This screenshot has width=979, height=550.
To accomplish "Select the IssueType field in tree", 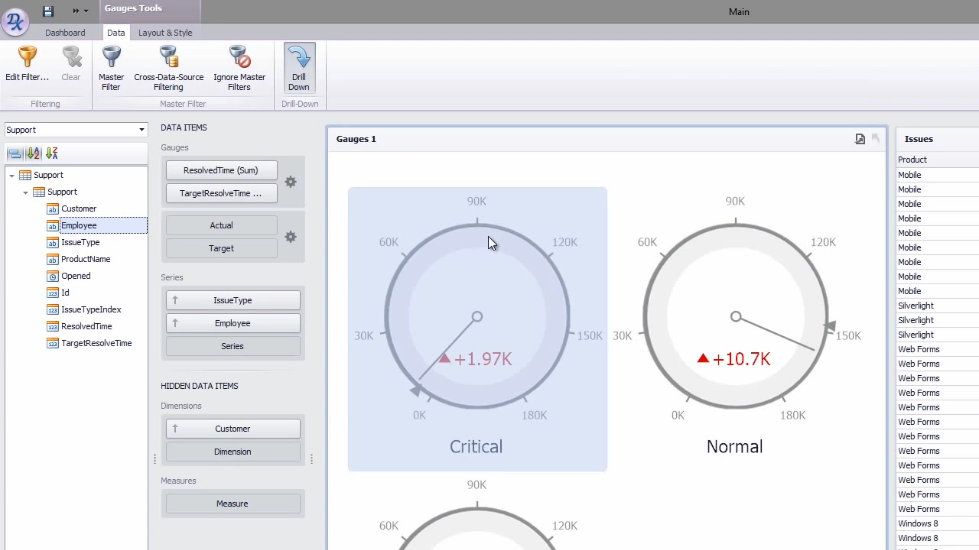I will 81,242.
